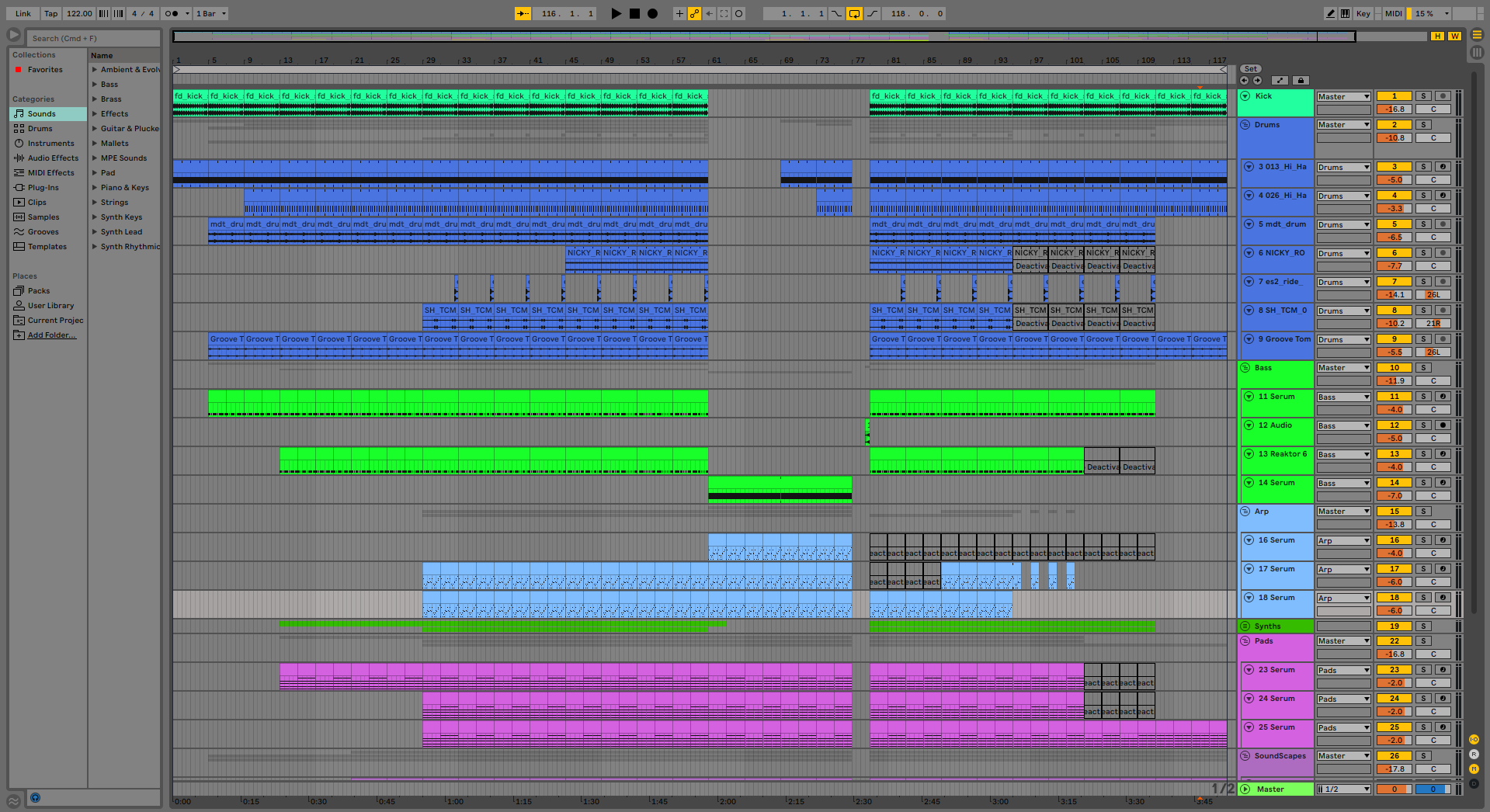
Task: Arm the 12 Audio track
Action: (x=1443, y=425)
